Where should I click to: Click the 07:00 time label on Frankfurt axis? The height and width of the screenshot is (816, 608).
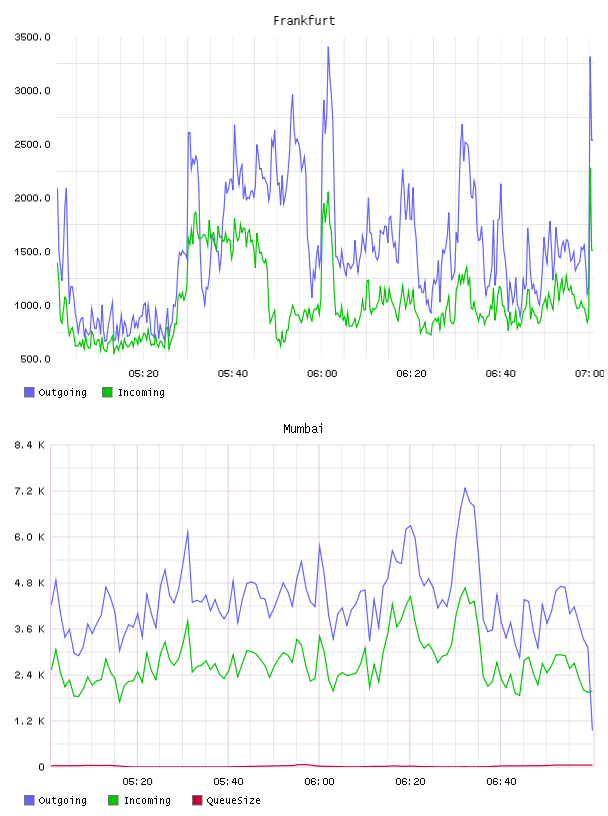tap(590, 374)
